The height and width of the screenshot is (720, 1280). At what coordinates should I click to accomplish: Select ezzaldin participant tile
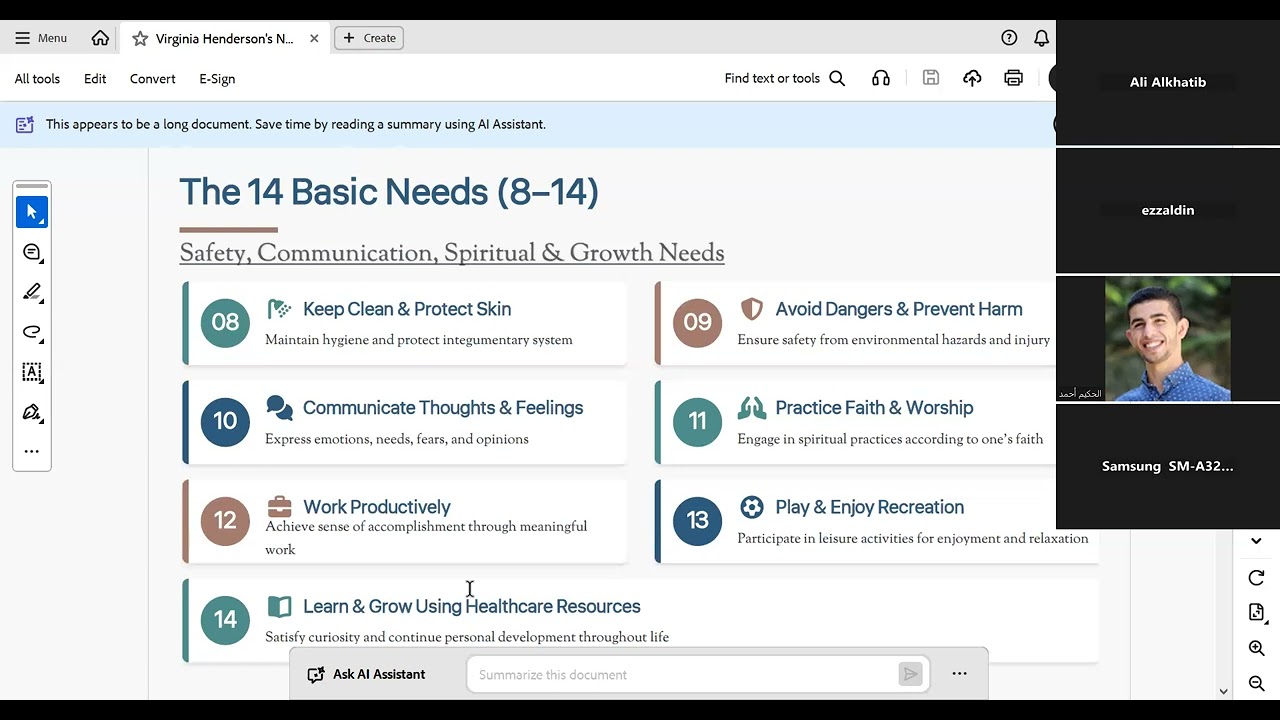coord(1168,210)
